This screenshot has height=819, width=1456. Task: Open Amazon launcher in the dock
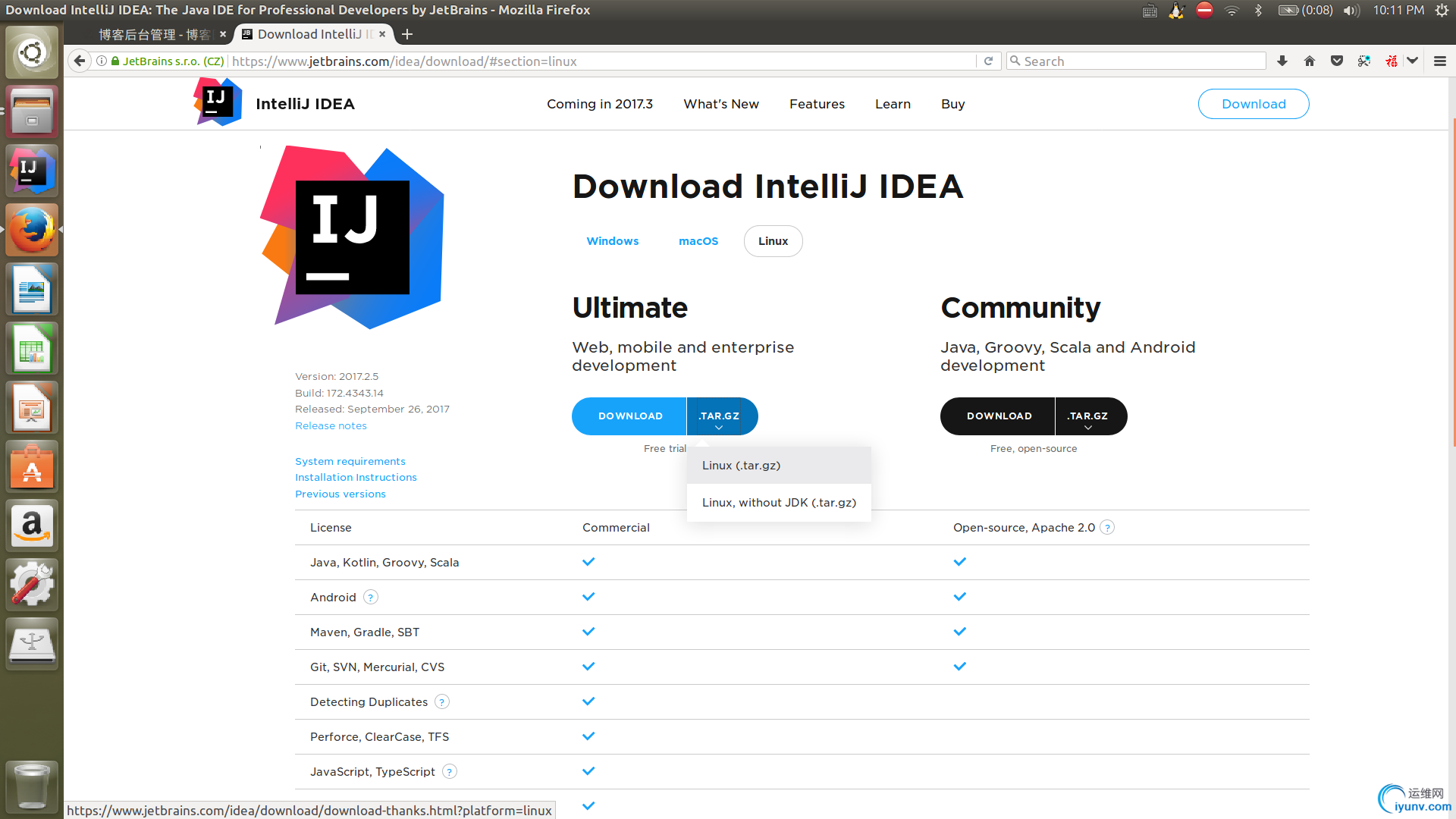tap(32, 526)
